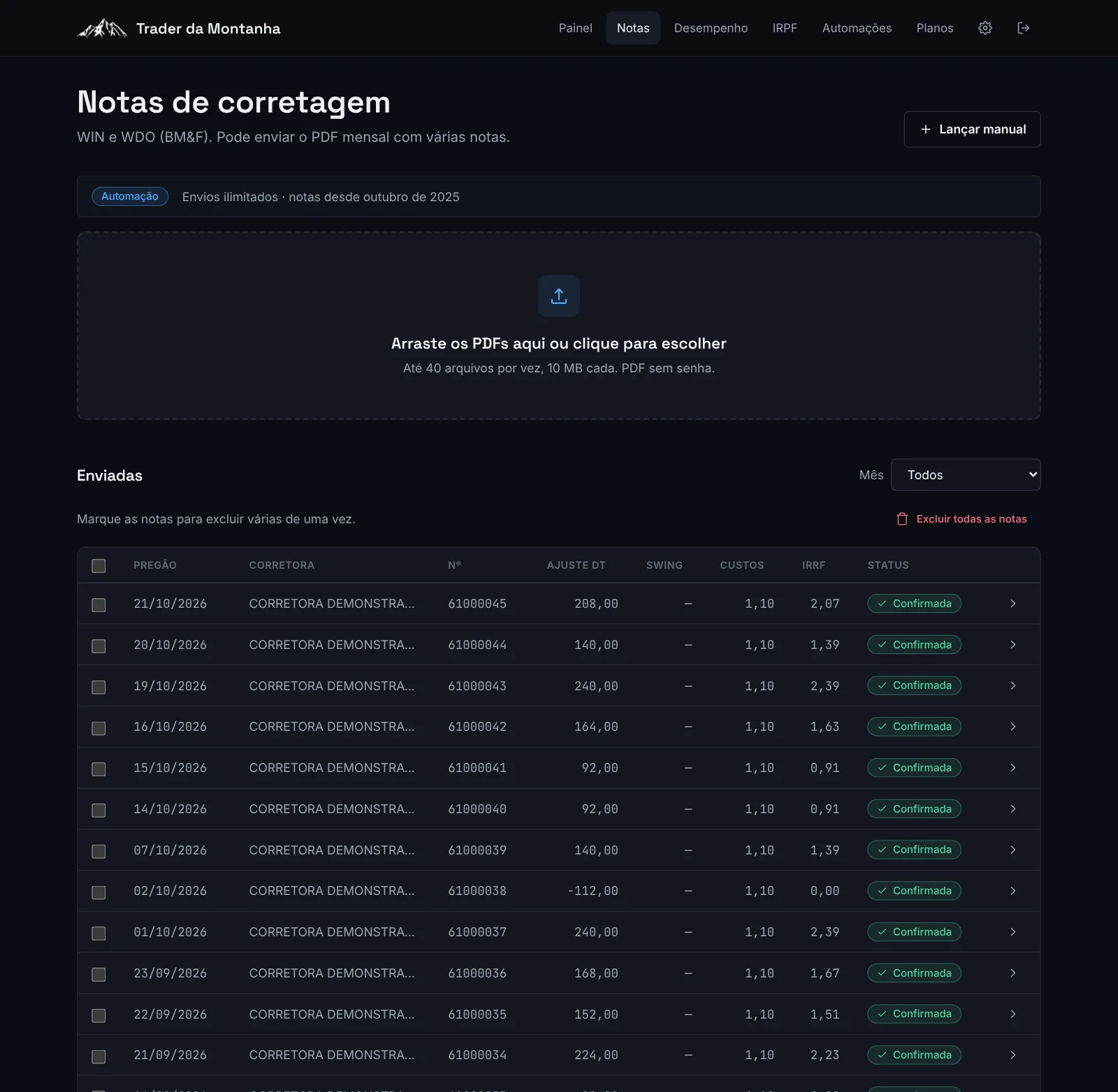This screenshot has width=1118, height=1092.
Task: Click the Automação badge
Action: 130,196
